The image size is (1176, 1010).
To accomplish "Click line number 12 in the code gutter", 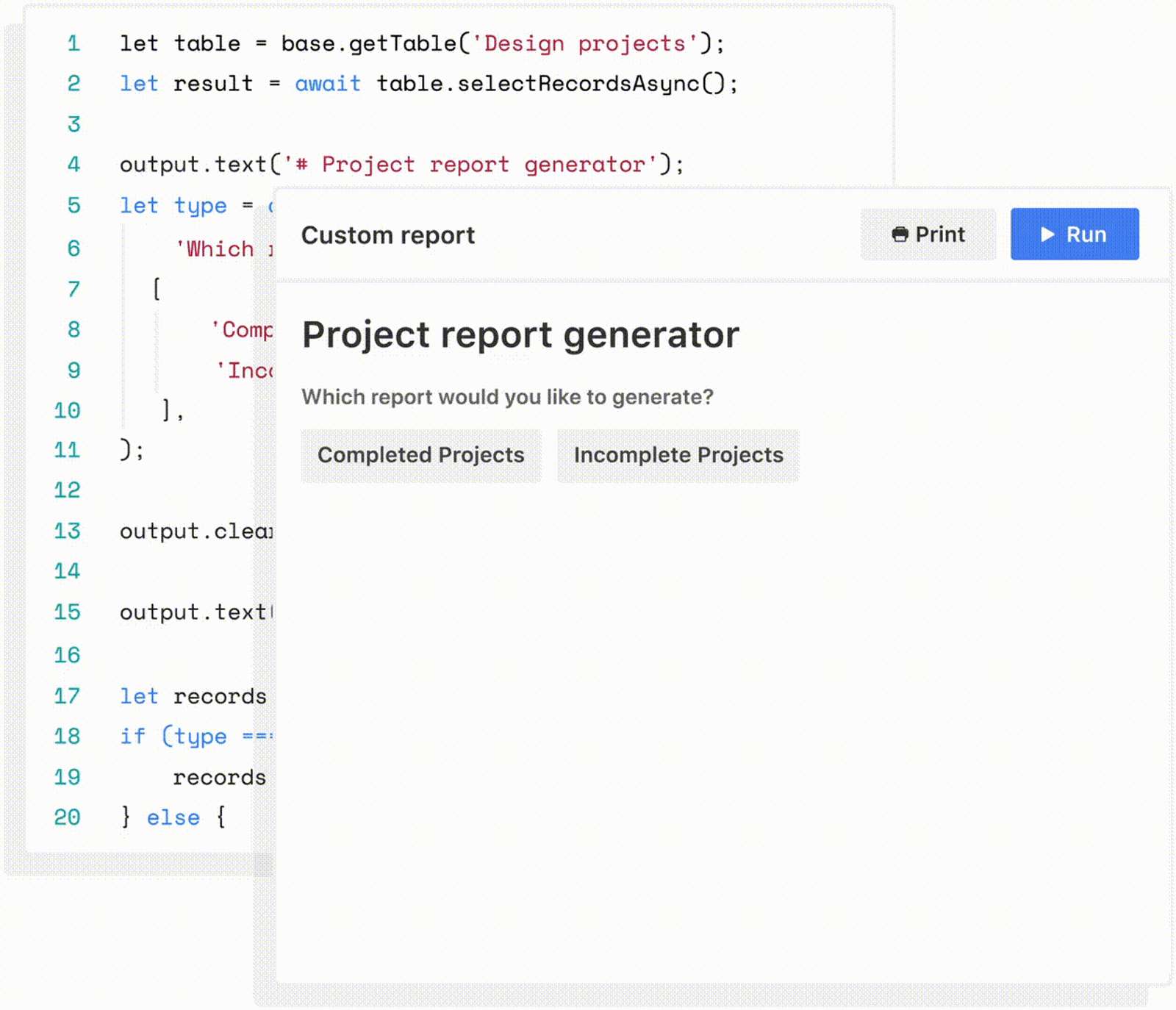I will [x=67, y=490].
